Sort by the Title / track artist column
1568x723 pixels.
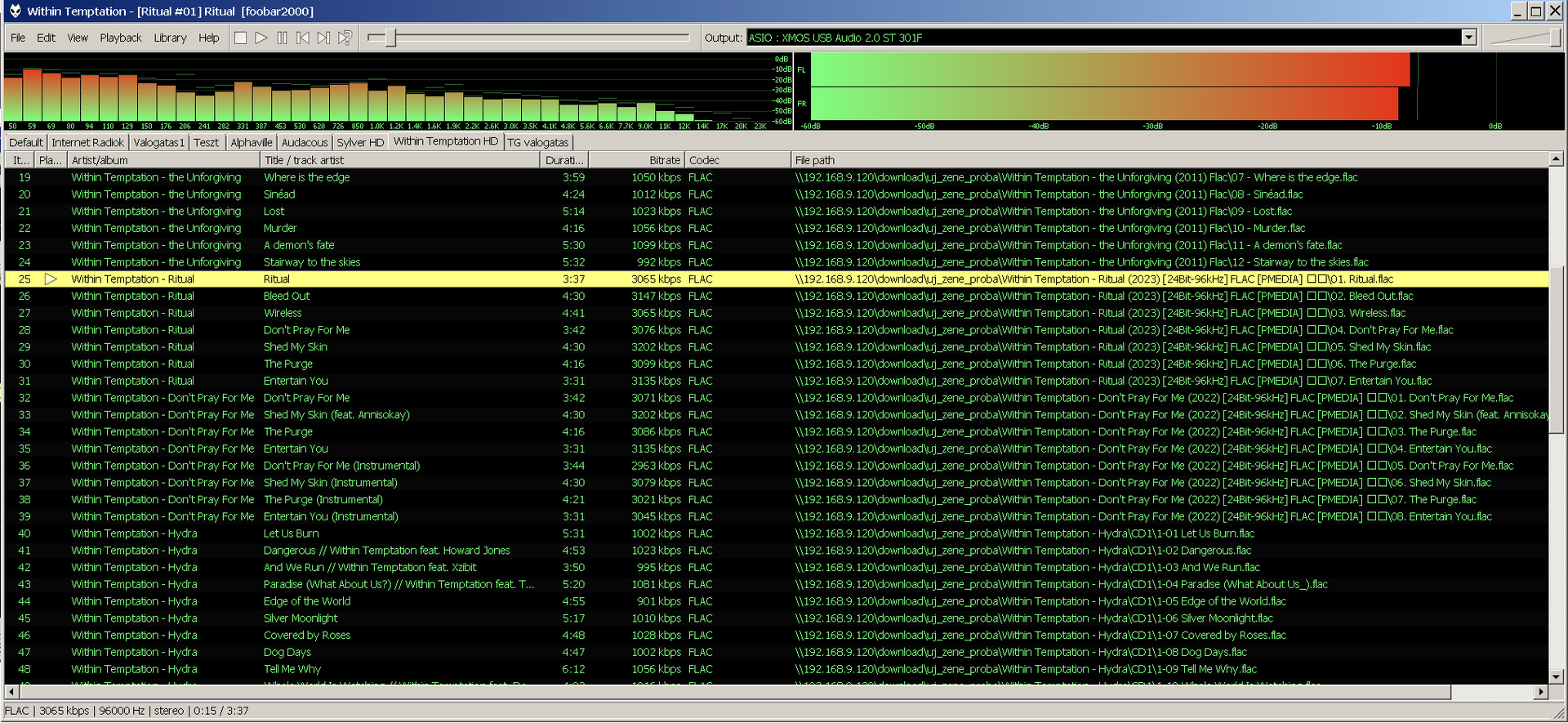[x=400, y=160]
